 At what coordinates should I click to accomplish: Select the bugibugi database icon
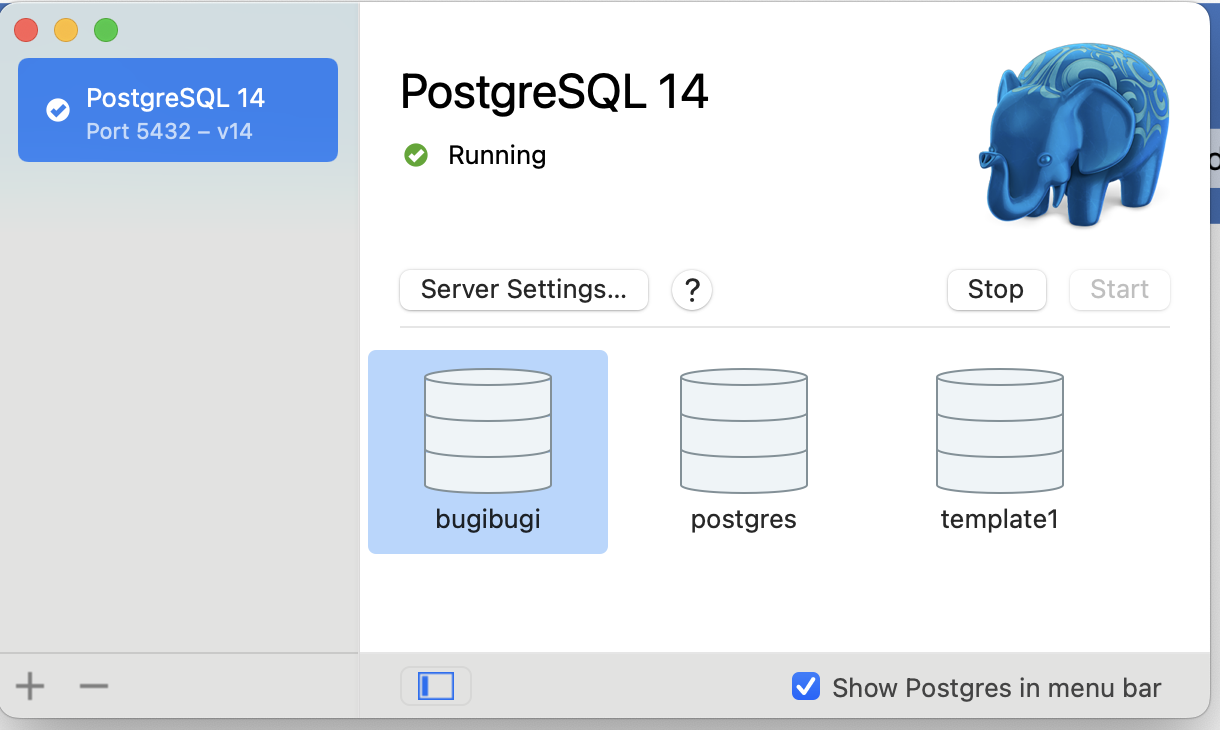click(488, 431)
